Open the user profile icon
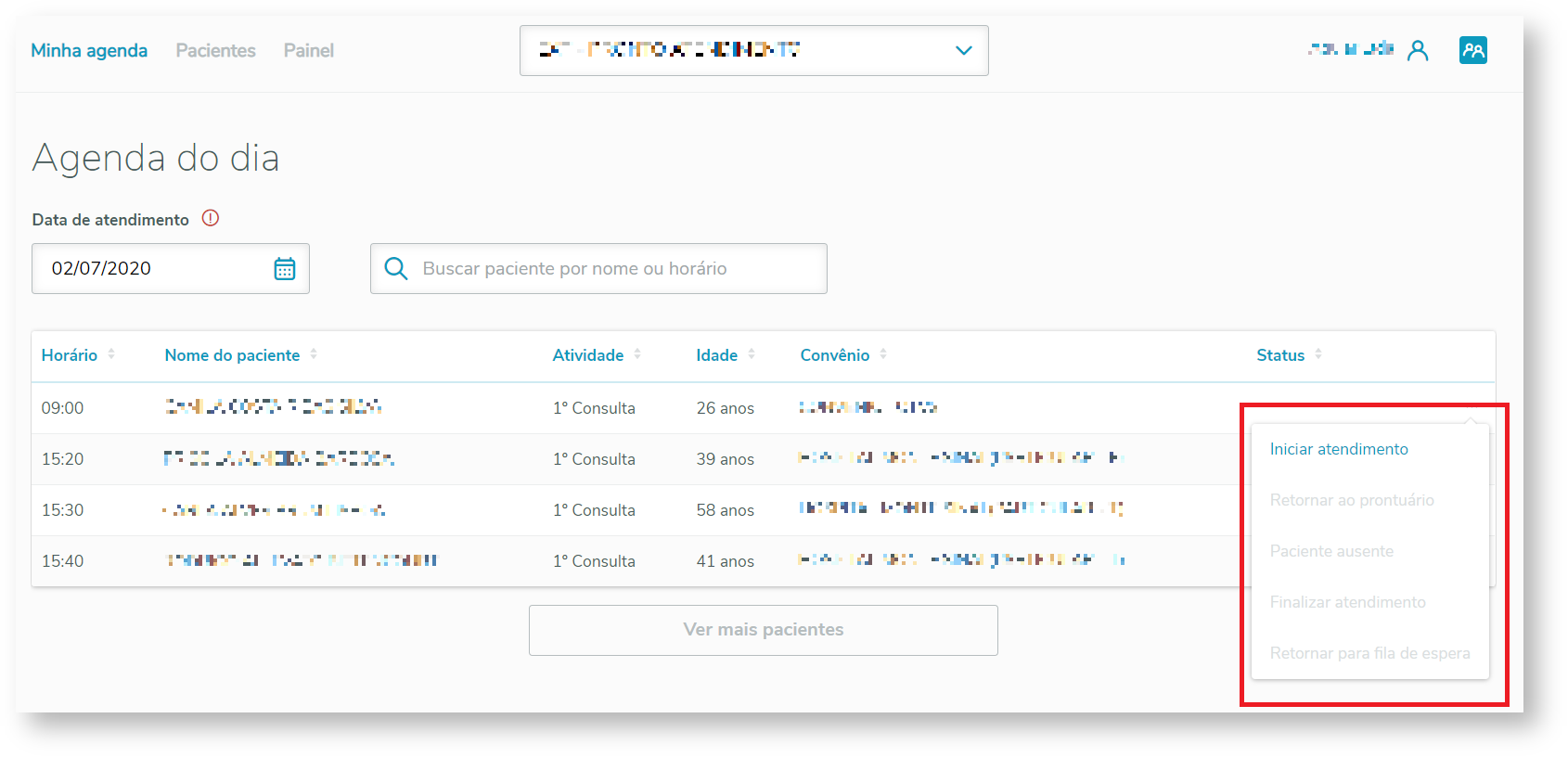This screenshot has height=757, width=1568. click(x=1418, y=50)
